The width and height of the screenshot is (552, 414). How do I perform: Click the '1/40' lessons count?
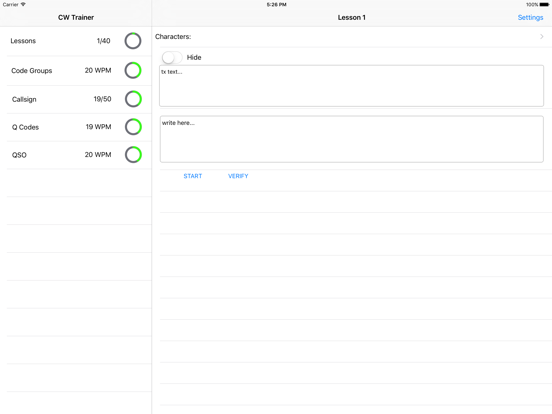coord(104,41)
